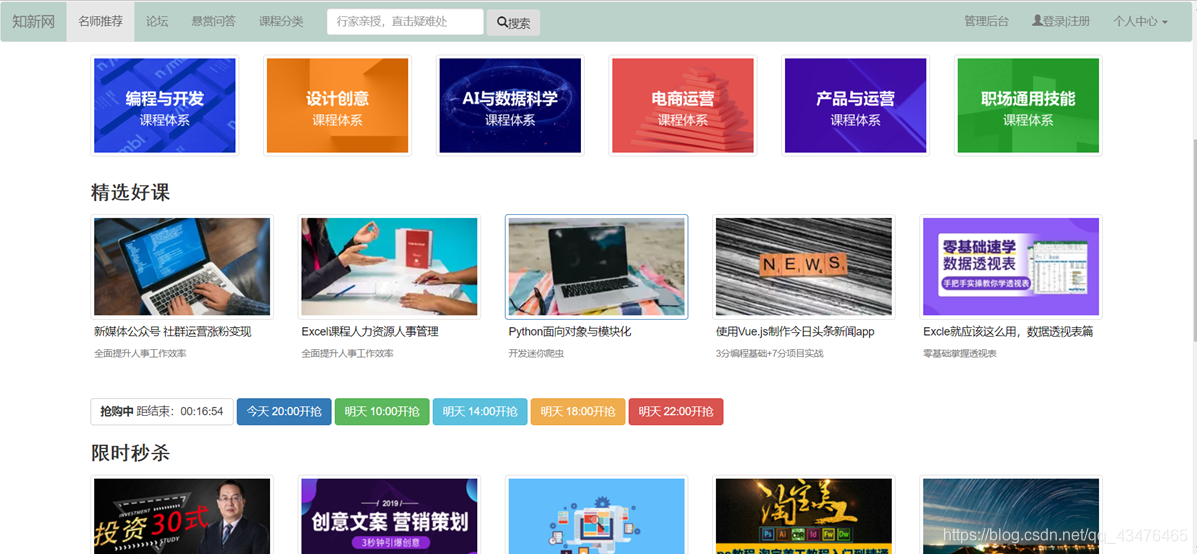The width and height of the screenshot is (1197, 554).
Task: Click the starry night sky flash sale thumbnail
Action: tap(1011, 516)
